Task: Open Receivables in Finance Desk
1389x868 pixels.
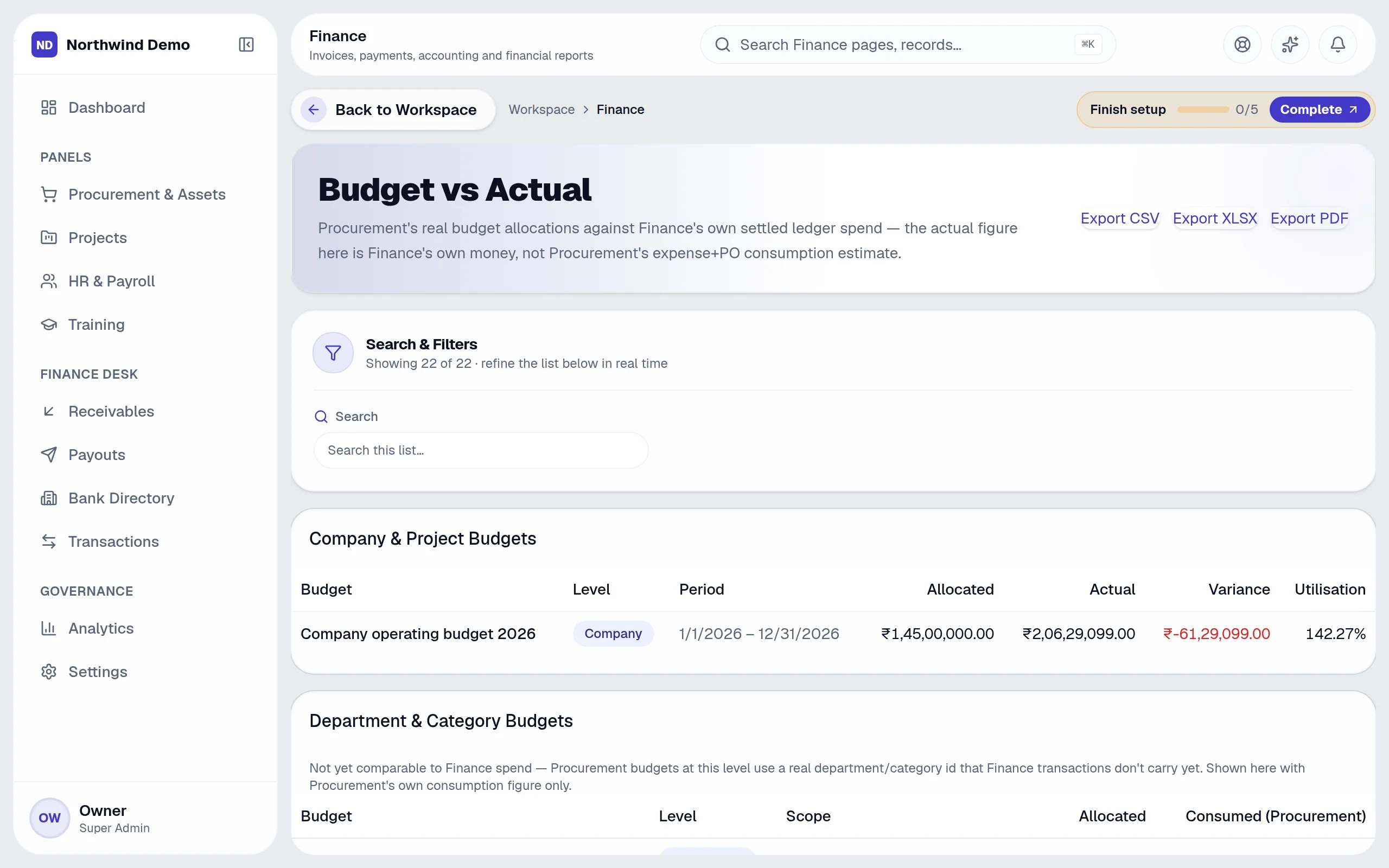Action: coord(146,411)
